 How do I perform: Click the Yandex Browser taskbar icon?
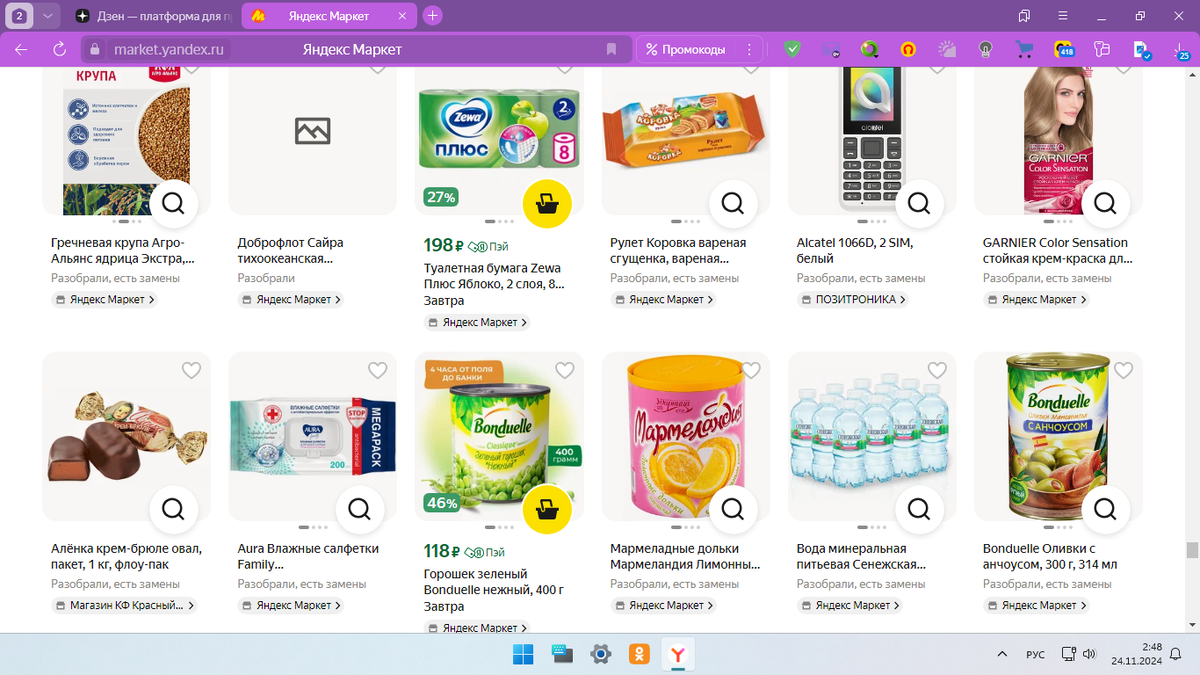[678, 654]
